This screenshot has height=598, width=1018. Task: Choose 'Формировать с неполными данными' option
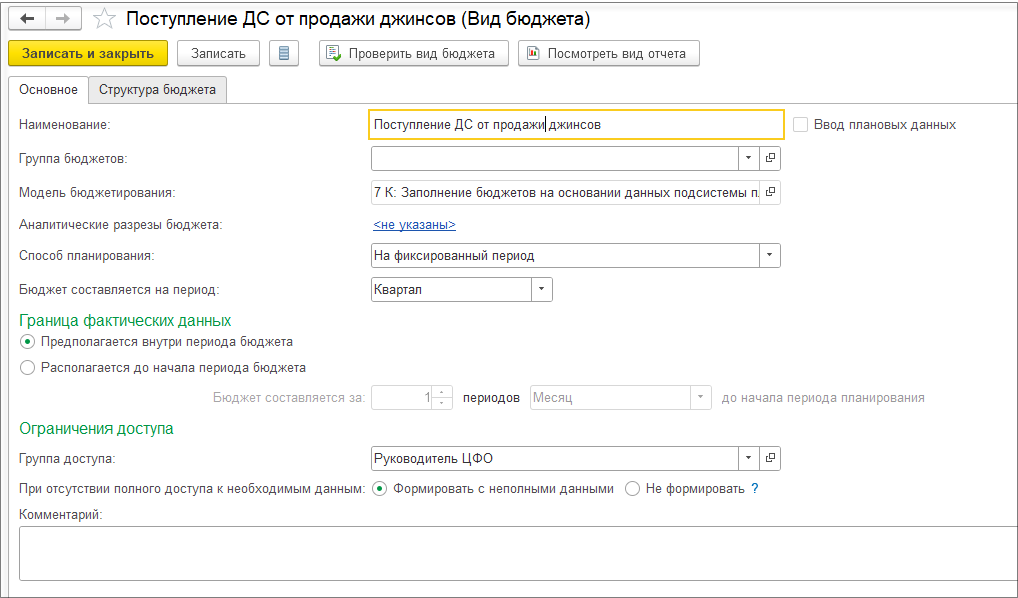tap(380, 489)
